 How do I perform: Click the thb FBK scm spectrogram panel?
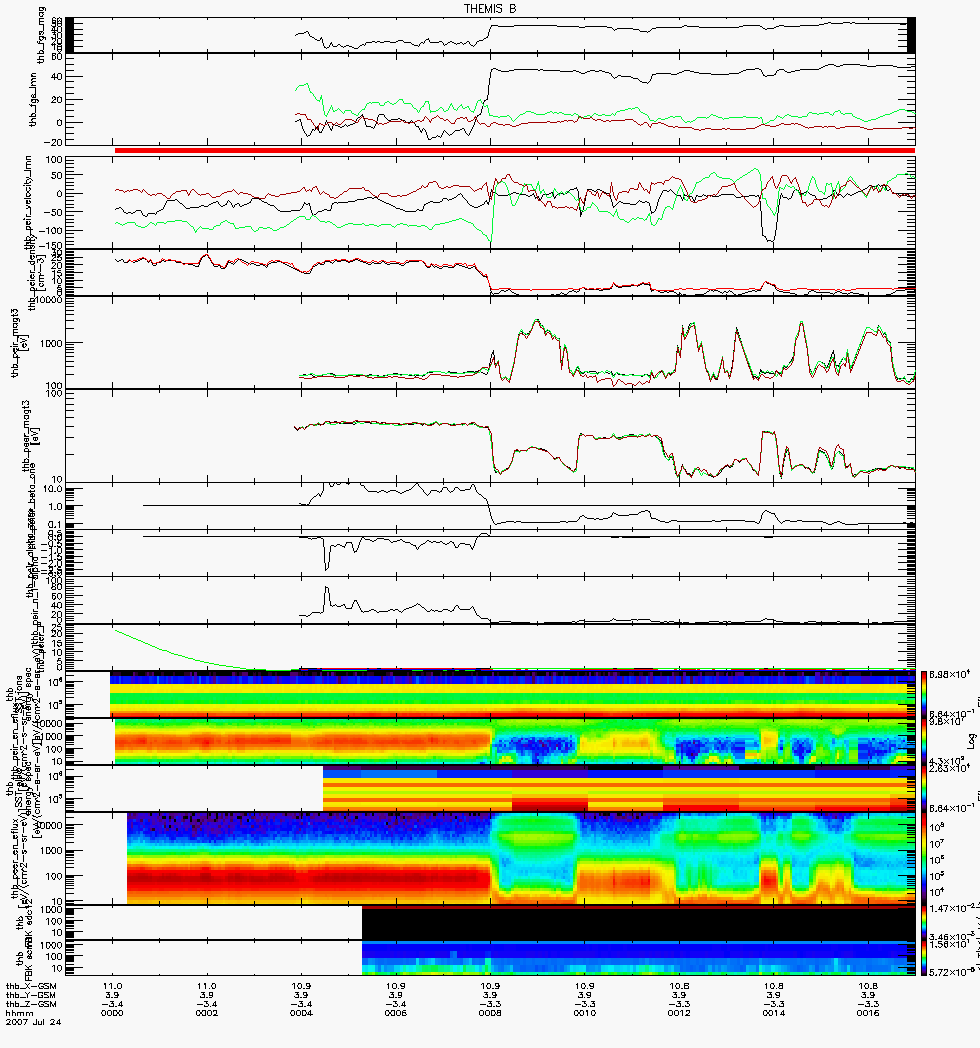(x=638, y=958)
